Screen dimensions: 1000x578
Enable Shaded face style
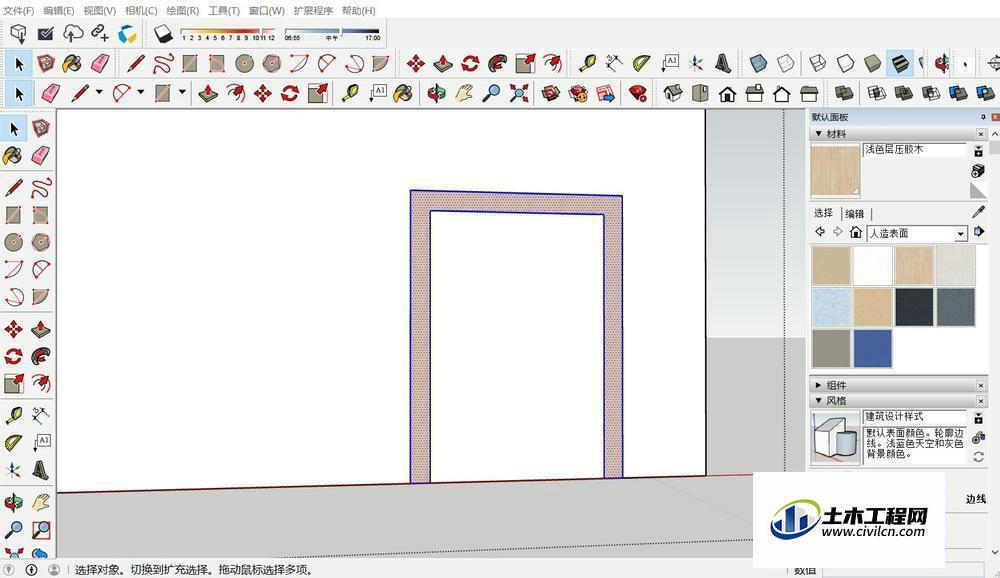coord(872,63)
